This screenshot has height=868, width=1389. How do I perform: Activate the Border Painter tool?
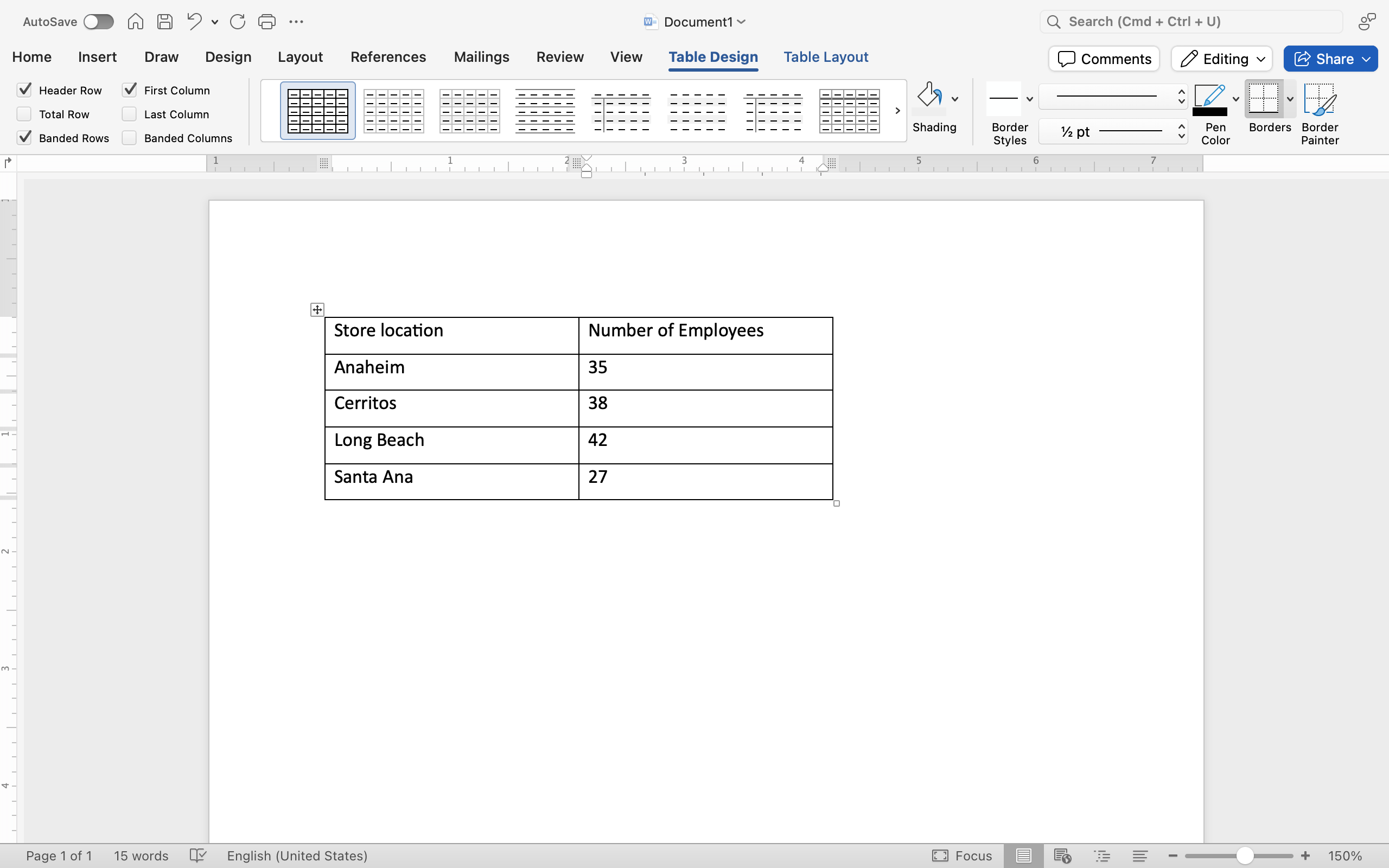pos(1320,99)
